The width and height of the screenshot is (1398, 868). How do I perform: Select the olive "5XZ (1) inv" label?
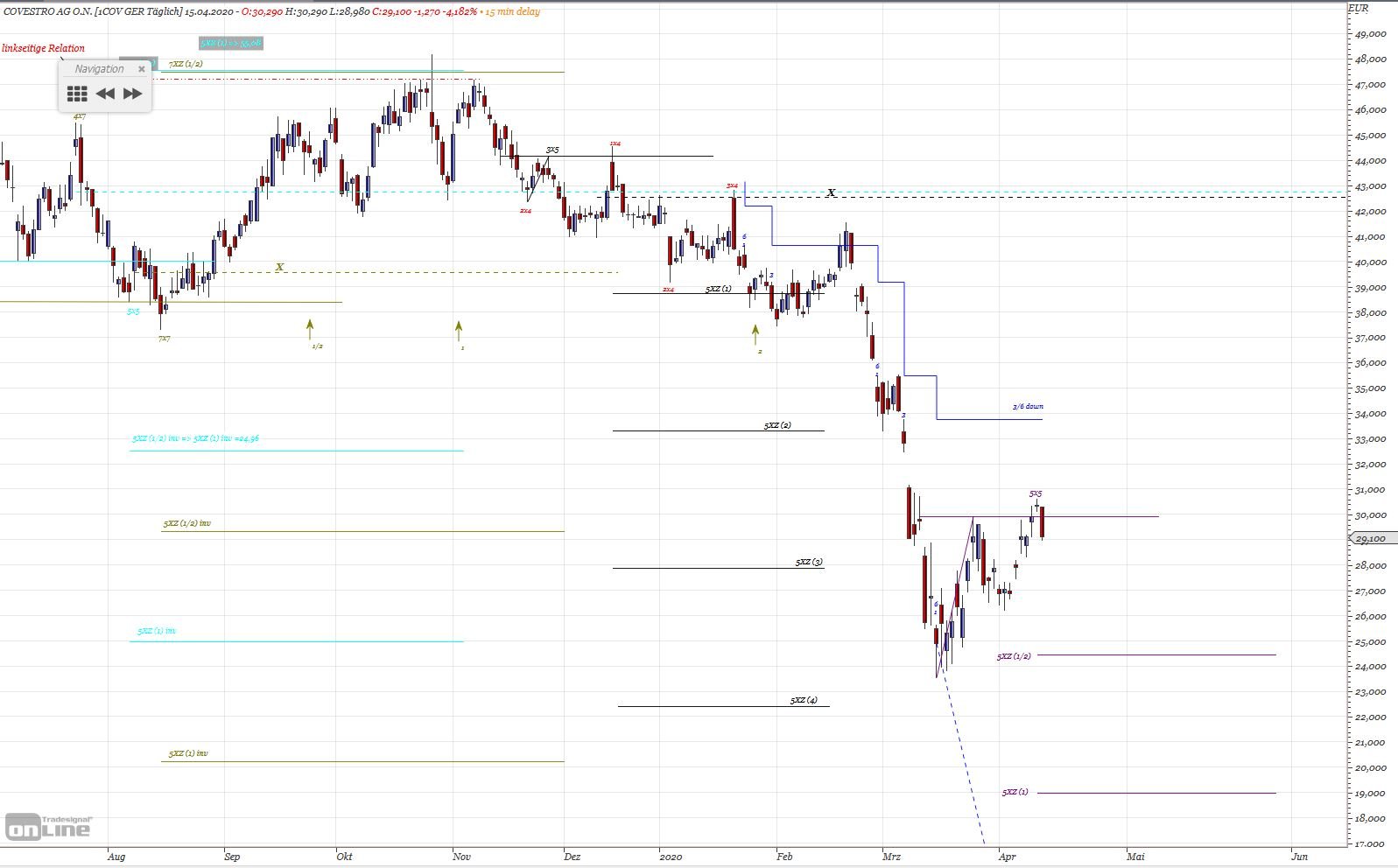[188, 753]
